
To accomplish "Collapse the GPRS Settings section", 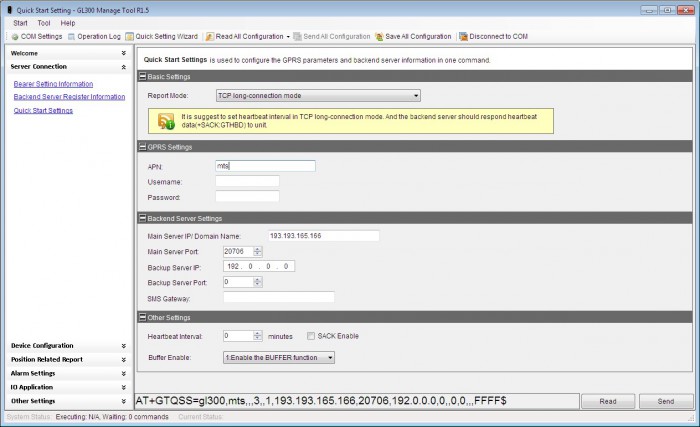I will [x=143, y=147].
